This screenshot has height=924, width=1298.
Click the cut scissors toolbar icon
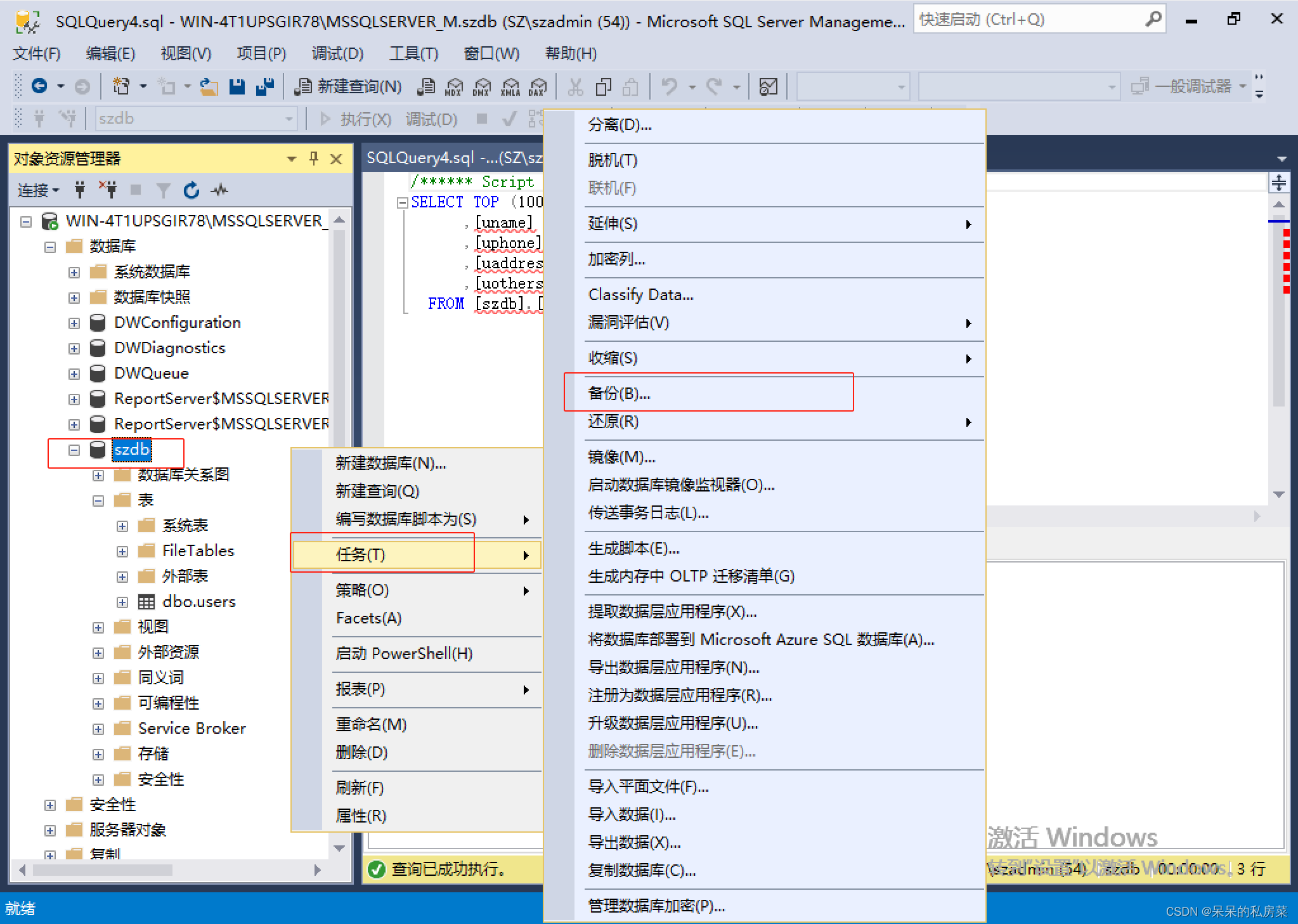[576, 86]
